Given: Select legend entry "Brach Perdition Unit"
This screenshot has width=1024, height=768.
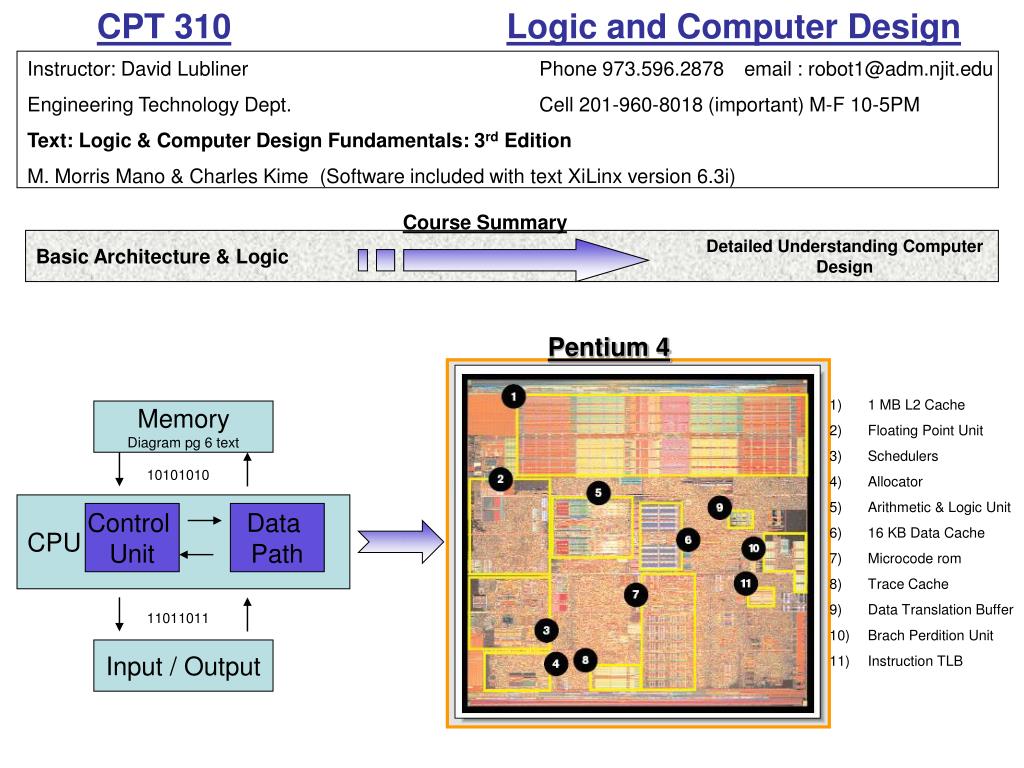Looking at the screenshot, I should pyautogui.click(x=931, y=635).
